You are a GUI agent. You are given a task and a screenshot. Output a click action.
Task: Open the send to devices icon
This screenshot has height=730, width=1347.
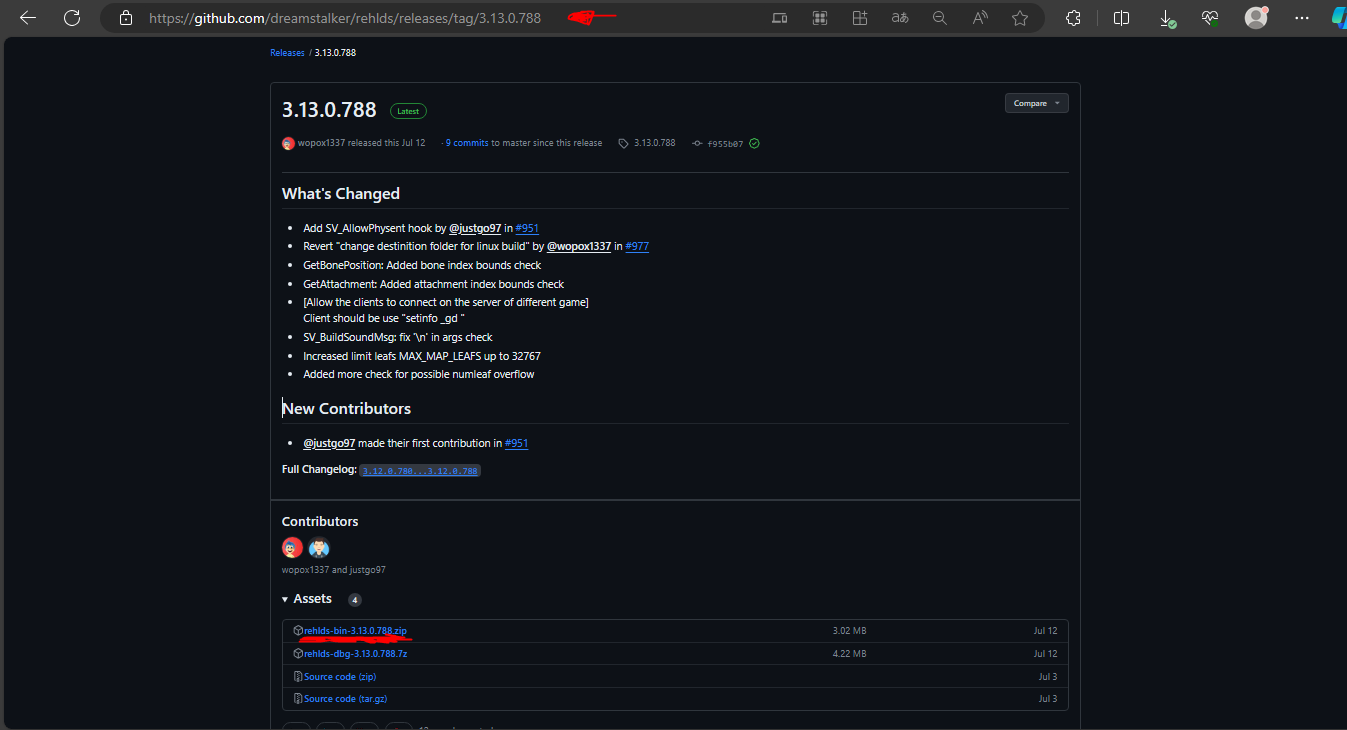tap(780, 18)
